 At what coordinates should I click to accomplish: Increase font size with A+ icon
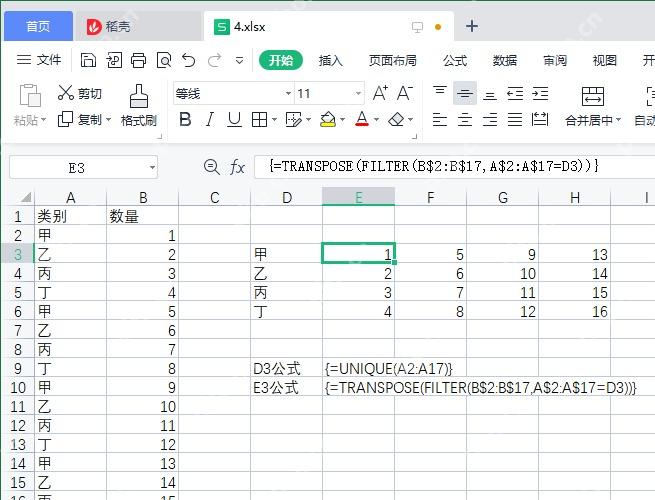380,93
